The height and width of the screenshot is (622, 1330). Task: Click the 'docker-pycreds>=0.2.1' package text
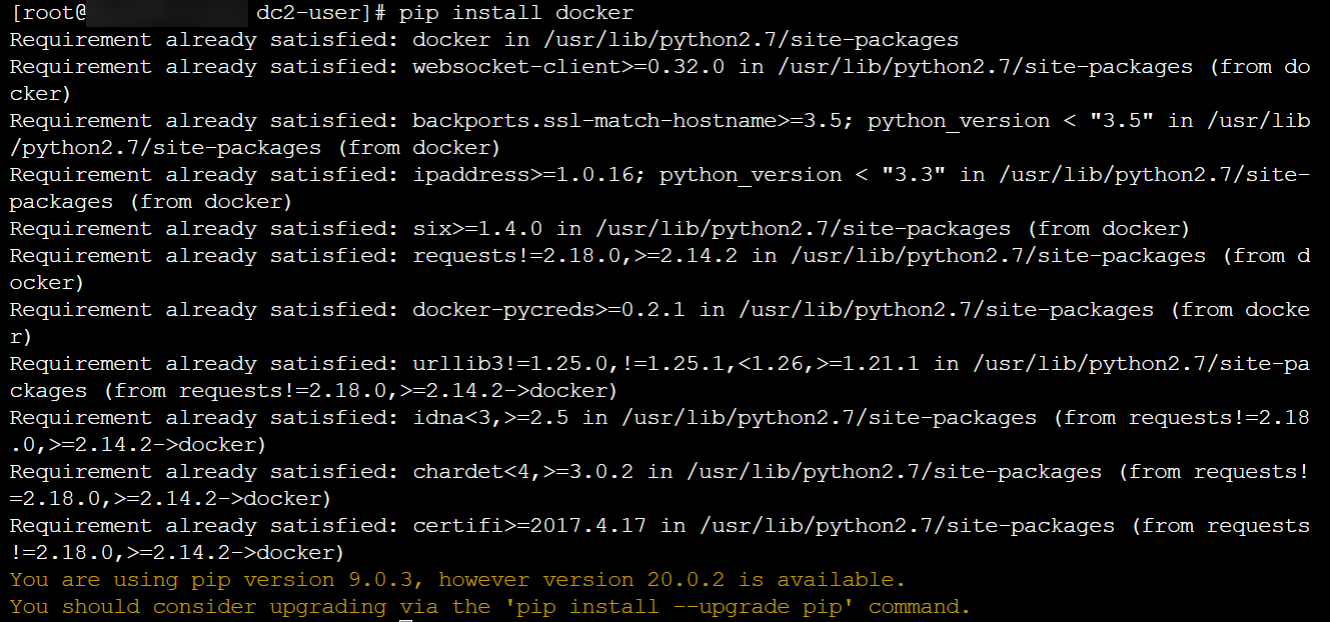[x=548, y=310]
